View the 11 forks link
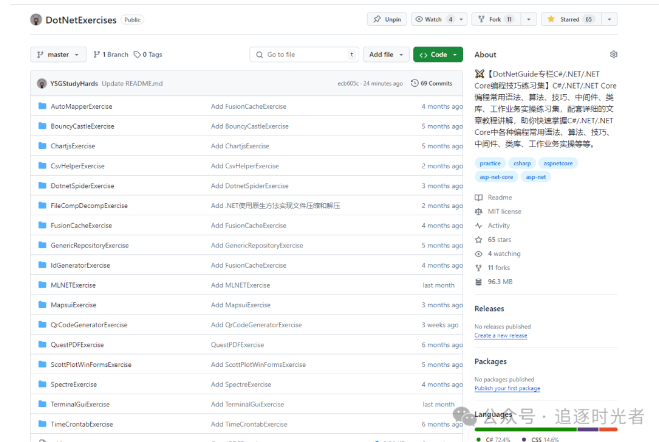The width and height of the screenshot is (659, 442). [498, 268]
